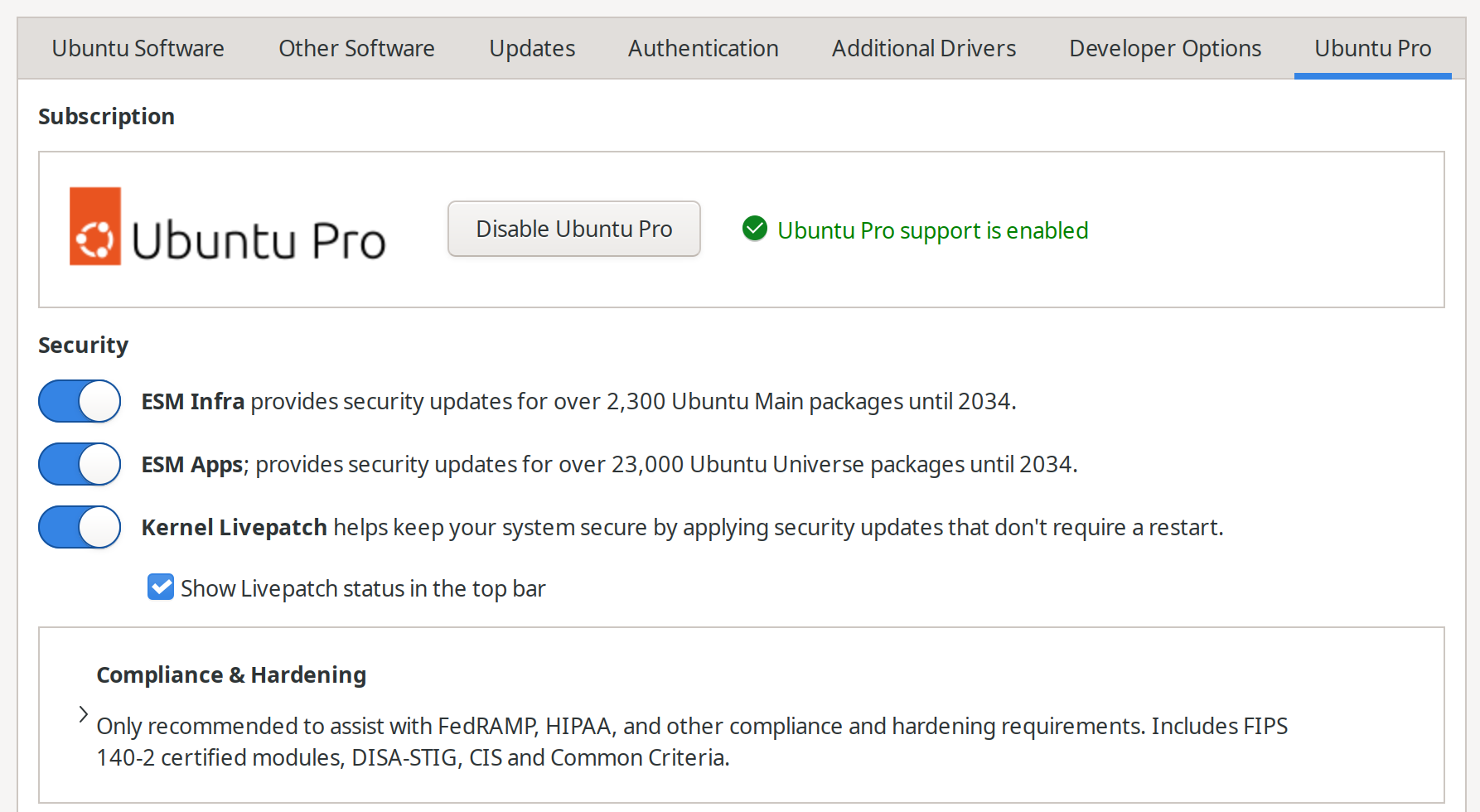This screenshot has height=812, width=1480.
Task: Click the Ubuntu Pro support is enabled text
Action: pos(933,230)
